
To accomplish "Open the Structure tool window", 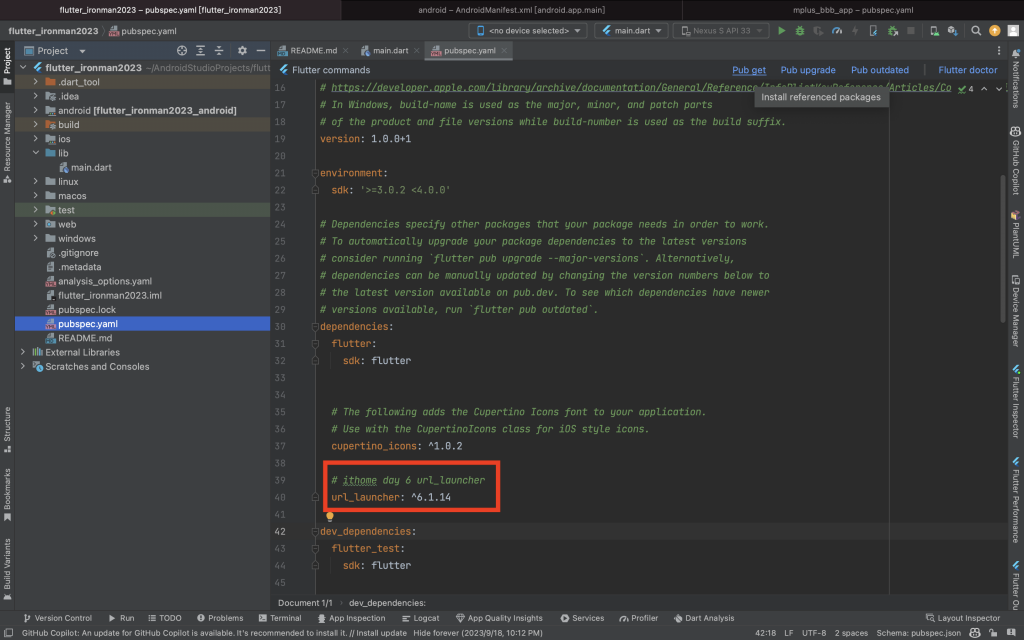I will 7,429.
